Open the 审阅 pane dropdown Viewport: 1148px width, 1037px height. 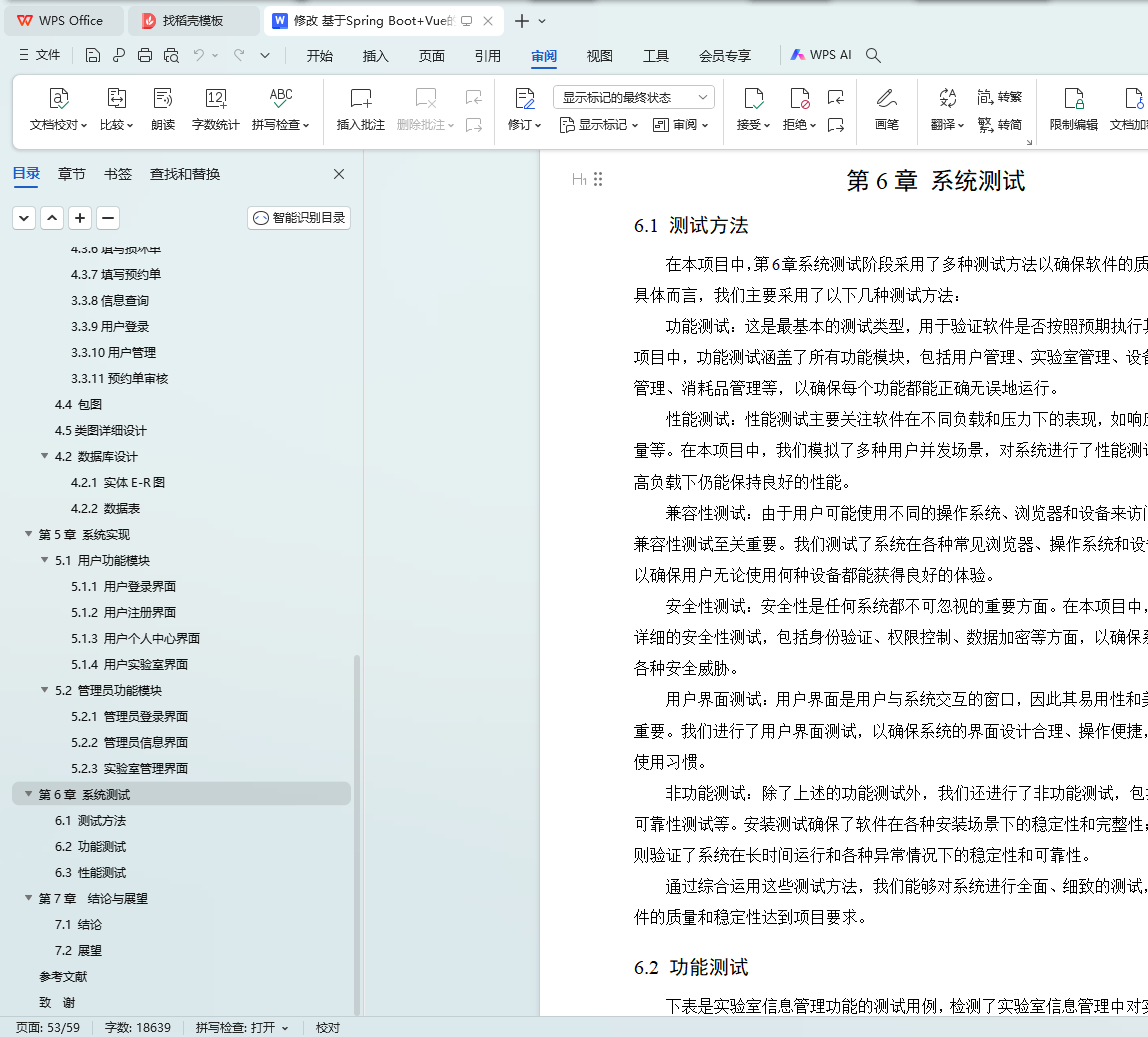click(680, 125)
